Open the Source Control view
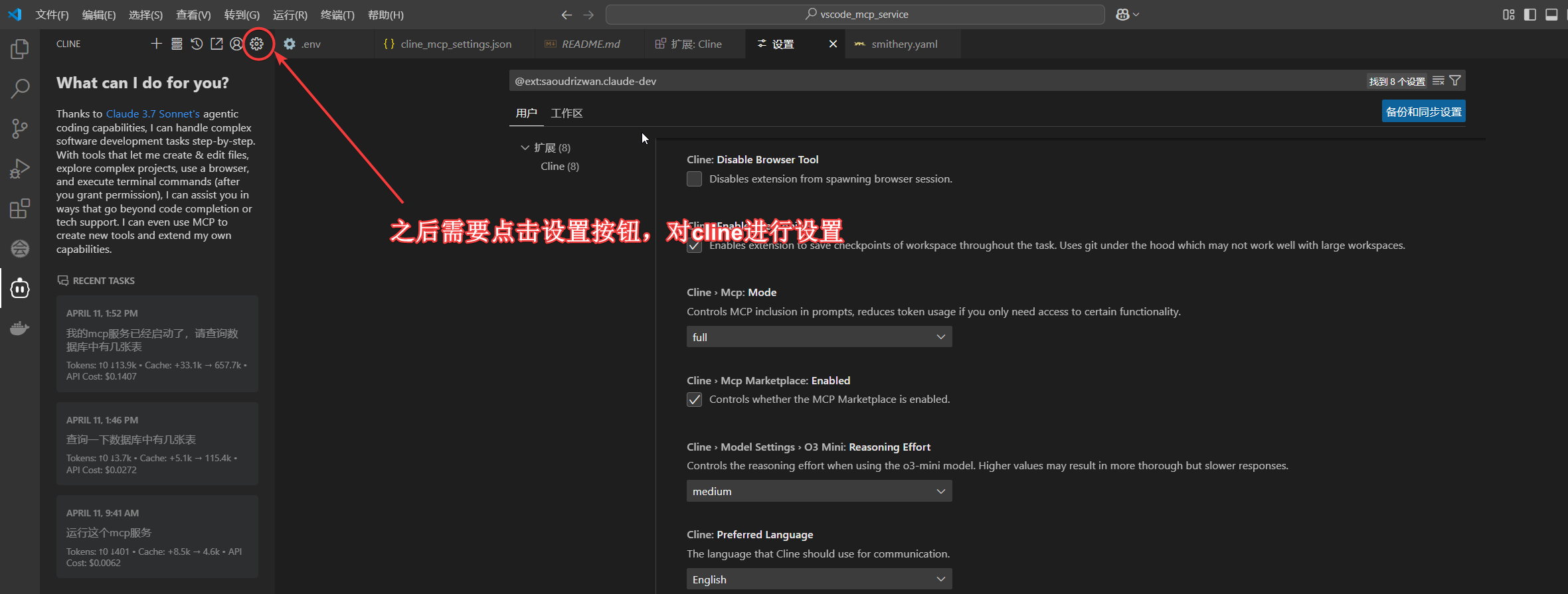The image size is (1568, 594). coord(20,129)
